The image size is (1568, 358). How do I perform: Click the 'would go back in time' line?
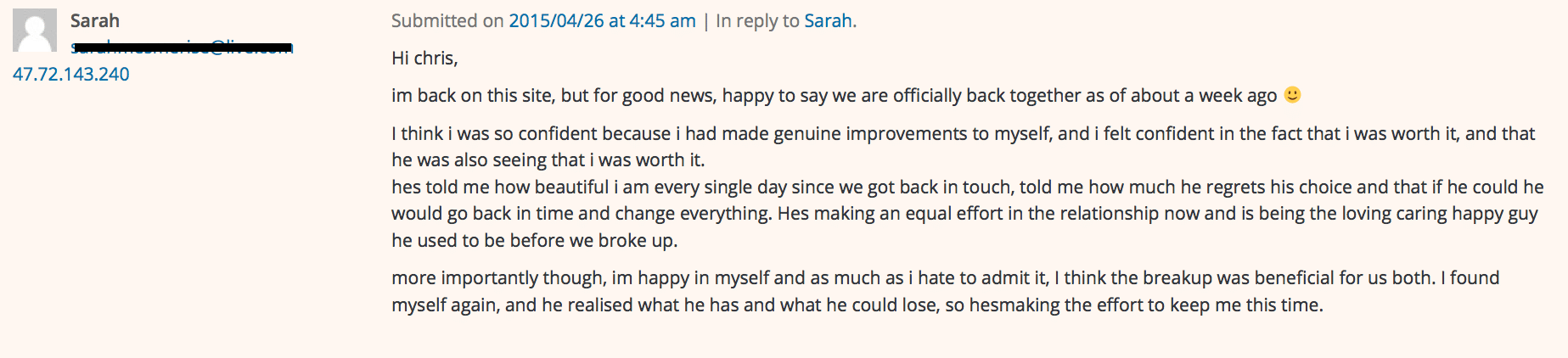coord(964,214)
